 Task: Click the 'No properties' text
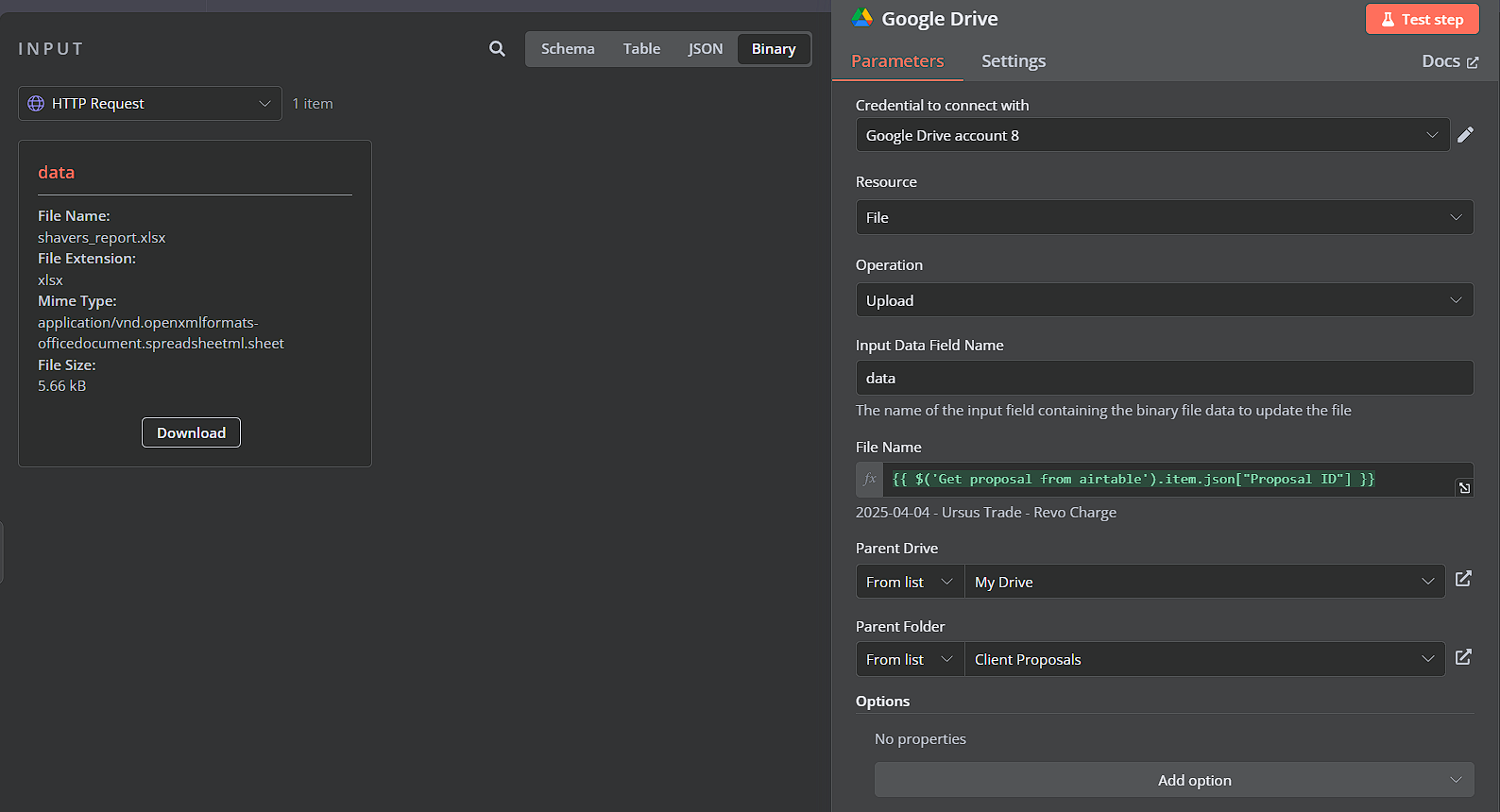click(x=920, y=739)
